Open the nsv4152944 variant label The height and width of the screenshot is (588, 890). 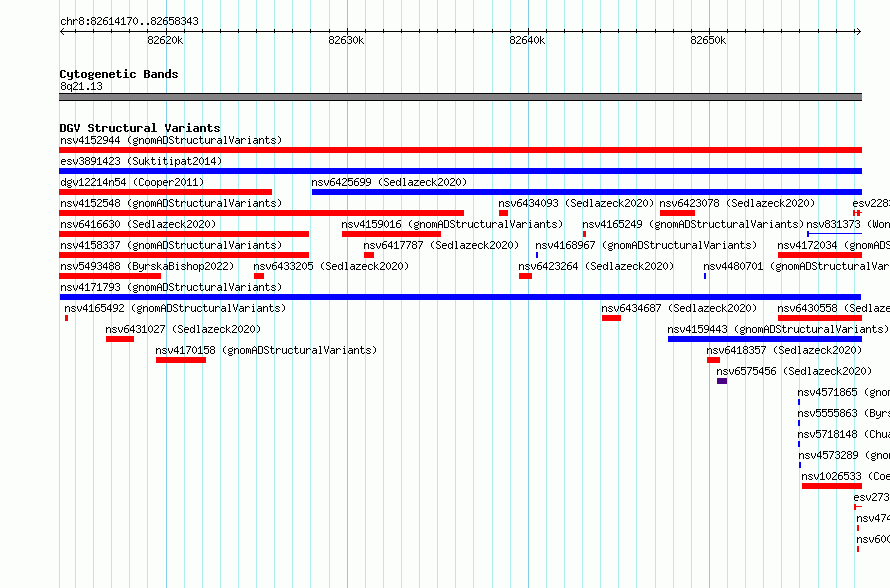tap(171, 140)
